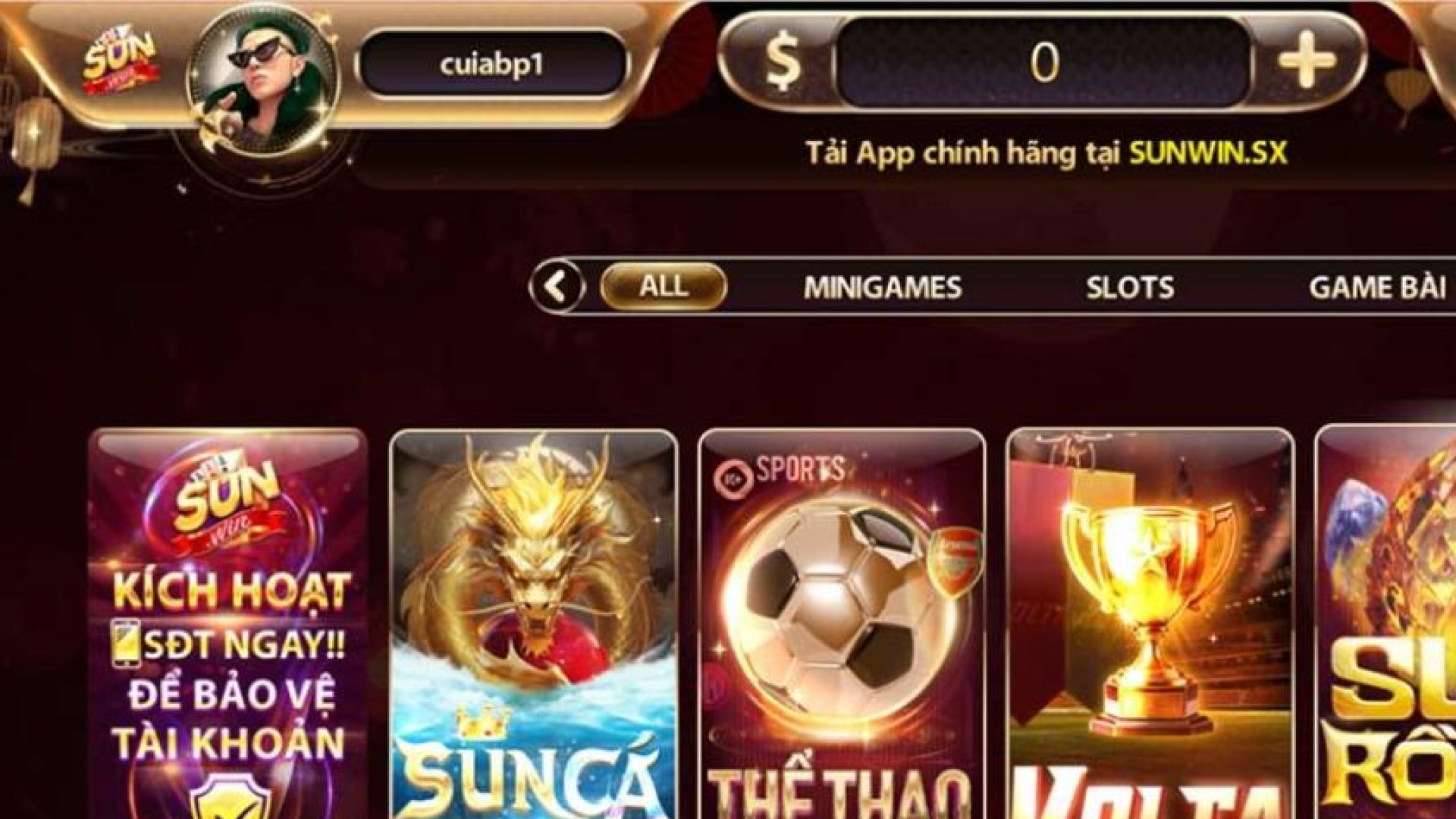
Task: Click the dollar sign balance icon
Action: [x=783, y=62]
